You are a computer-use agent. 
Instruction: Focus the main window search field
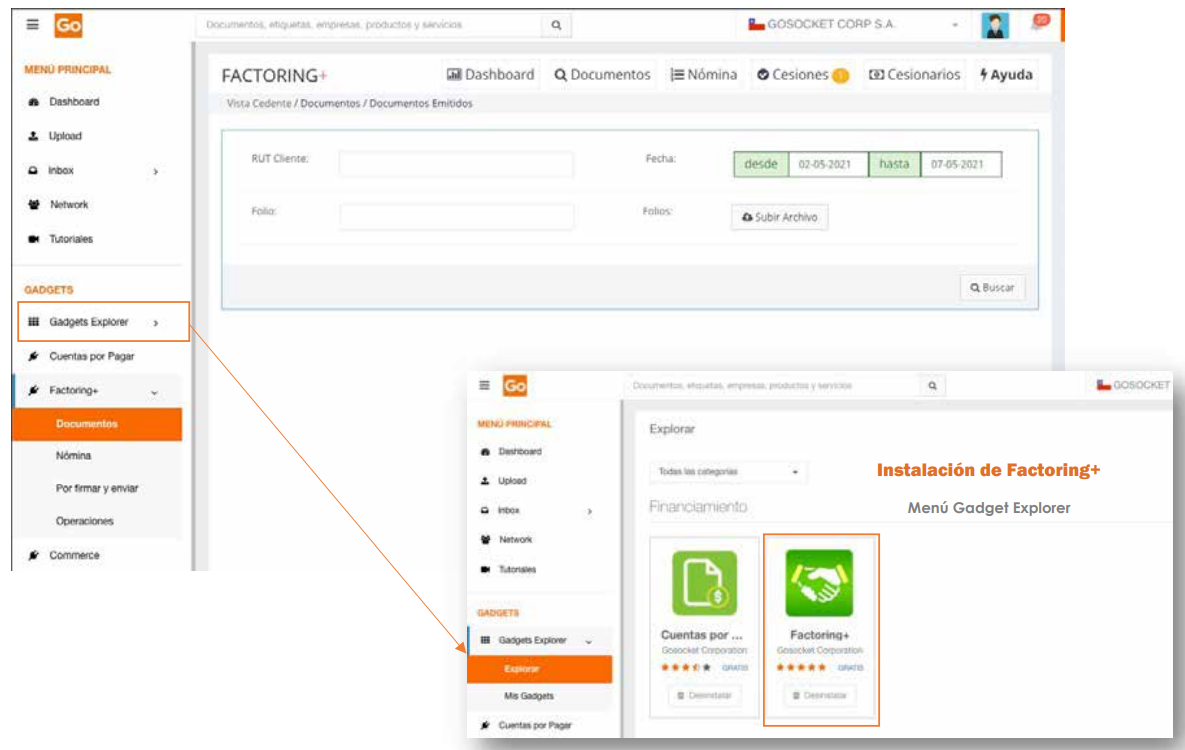[x=369, y=25]
